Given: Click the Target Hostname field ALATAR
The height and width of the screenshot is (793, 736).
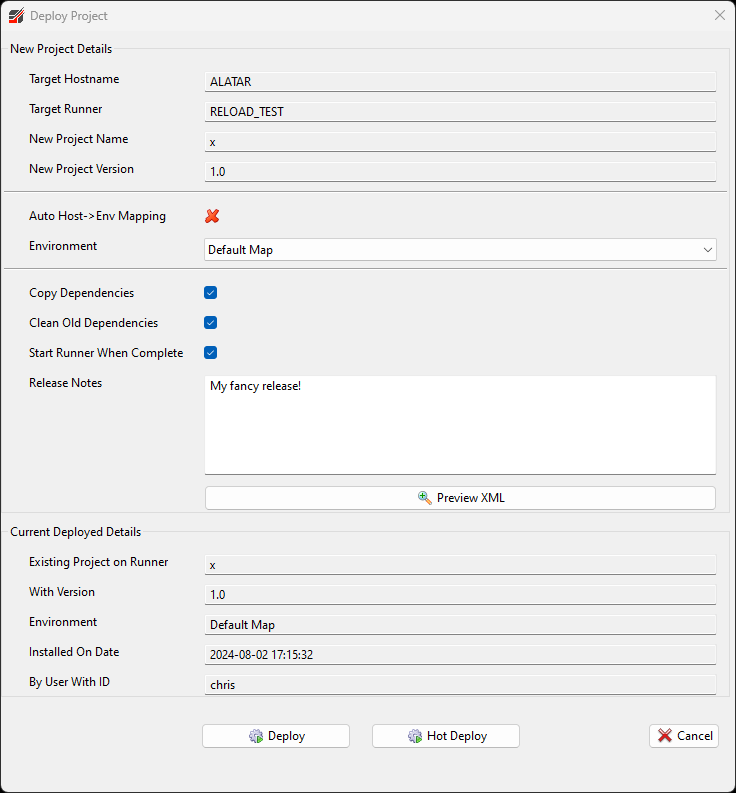Looking at the screenshot, I should click(x=460, y=82).
